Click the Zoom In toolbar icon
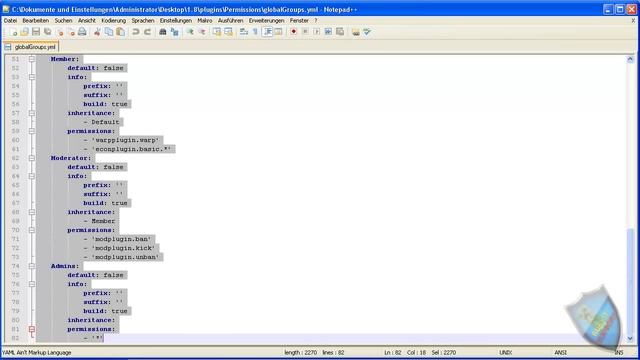Screen dimensions: 640x360 pos(190,32)
